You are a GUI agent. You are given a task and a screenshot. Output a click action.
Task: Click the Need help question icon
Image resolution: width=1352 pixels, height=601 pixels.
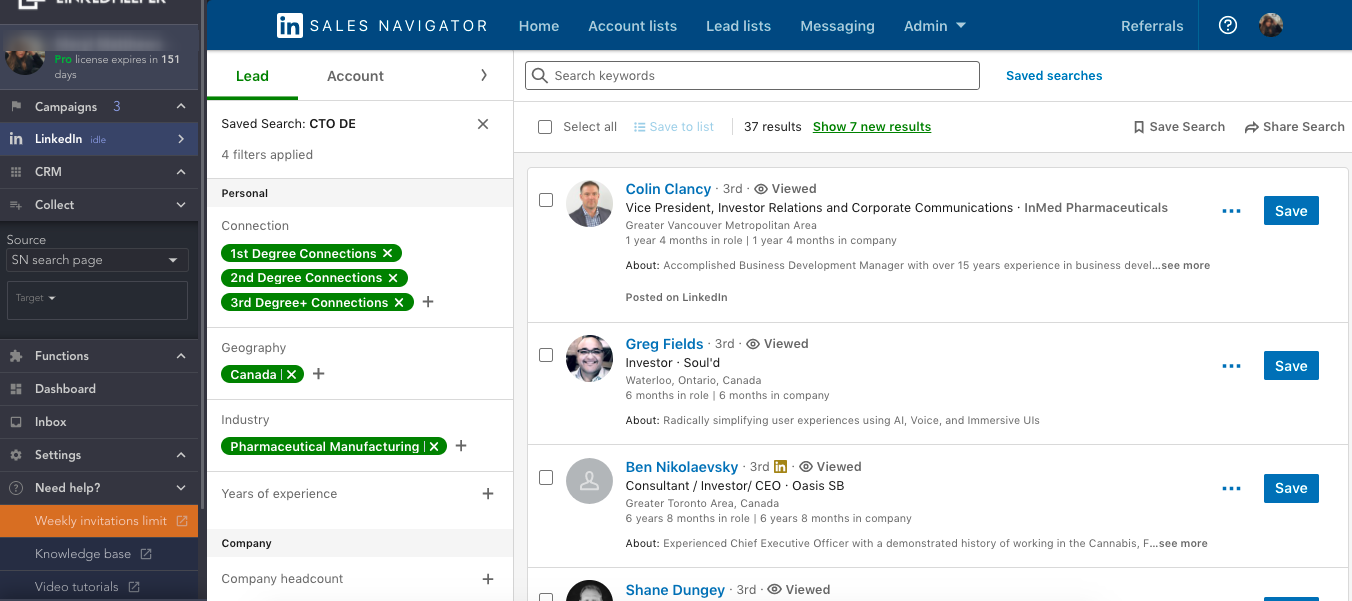click(16, 488)
